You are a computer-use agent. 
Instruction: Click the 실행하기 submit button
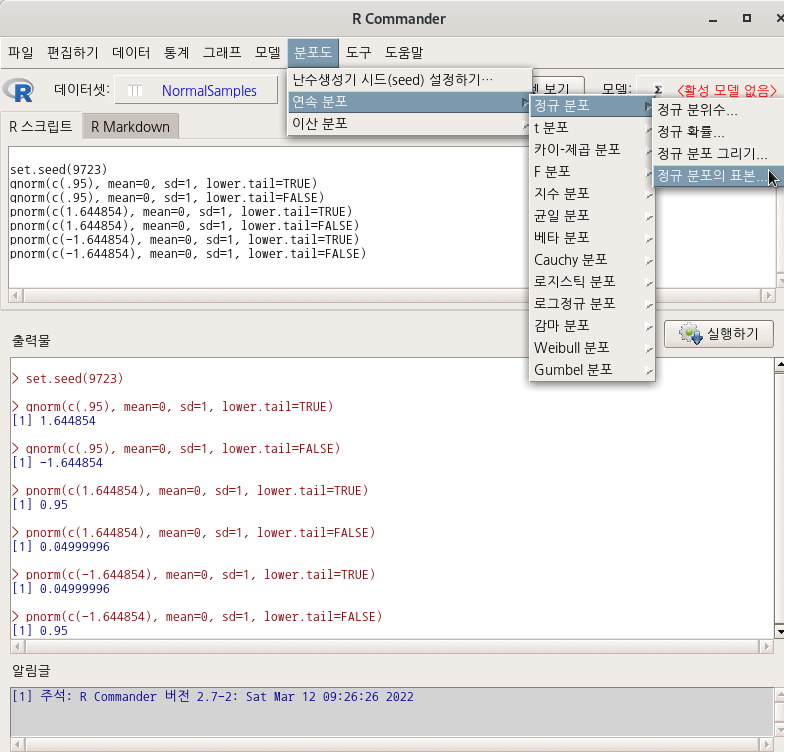[x=718, y=334]
